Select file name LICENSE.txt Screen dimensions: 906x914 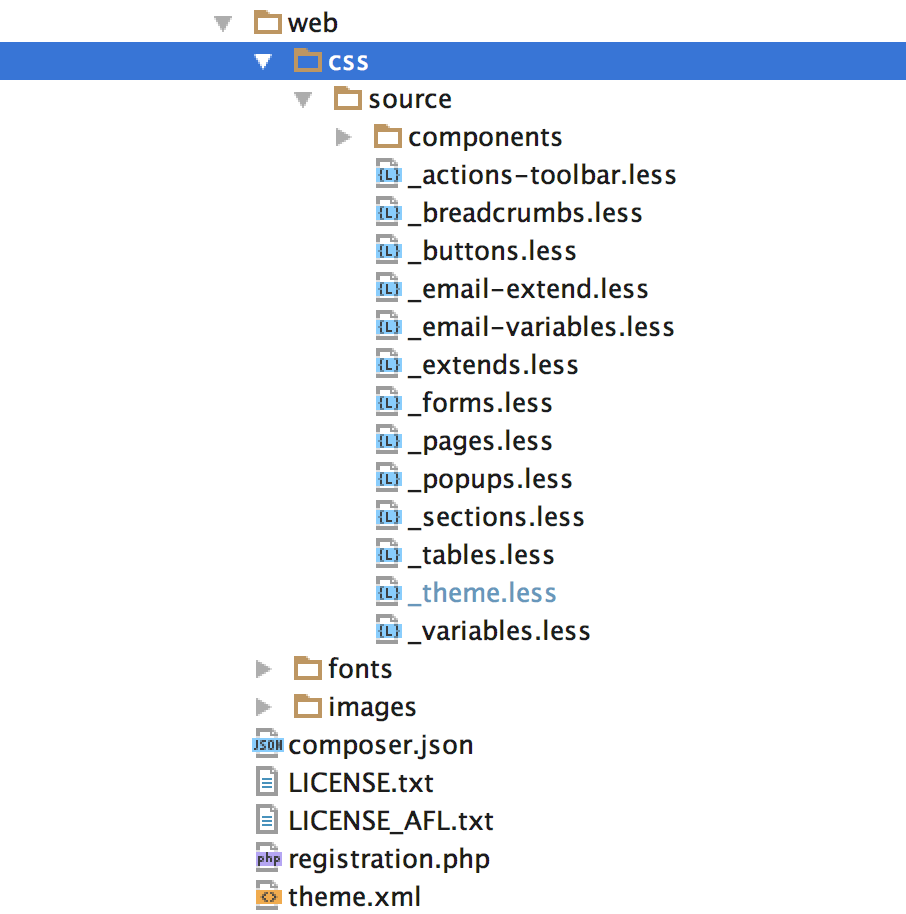[361, 783]
